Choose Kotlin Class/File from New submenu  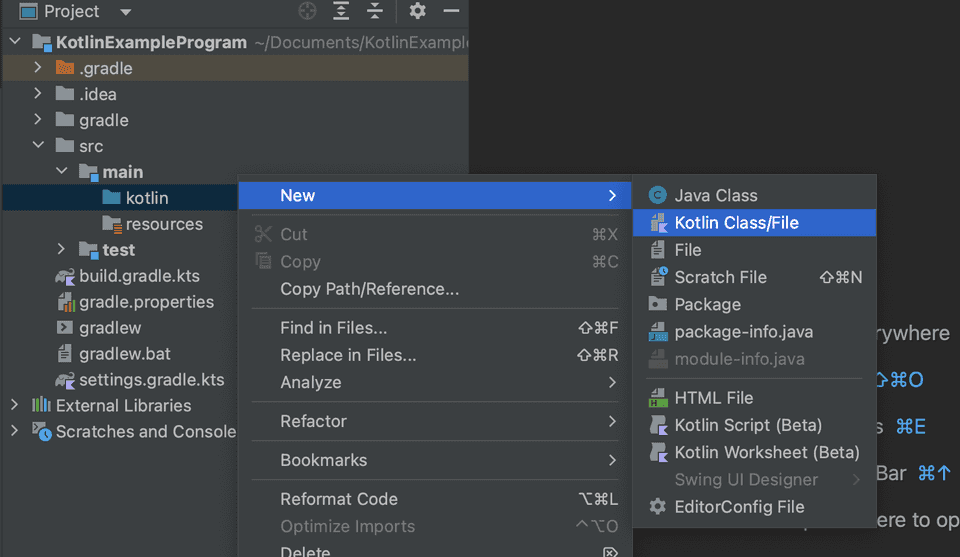(x=736, y=223)
